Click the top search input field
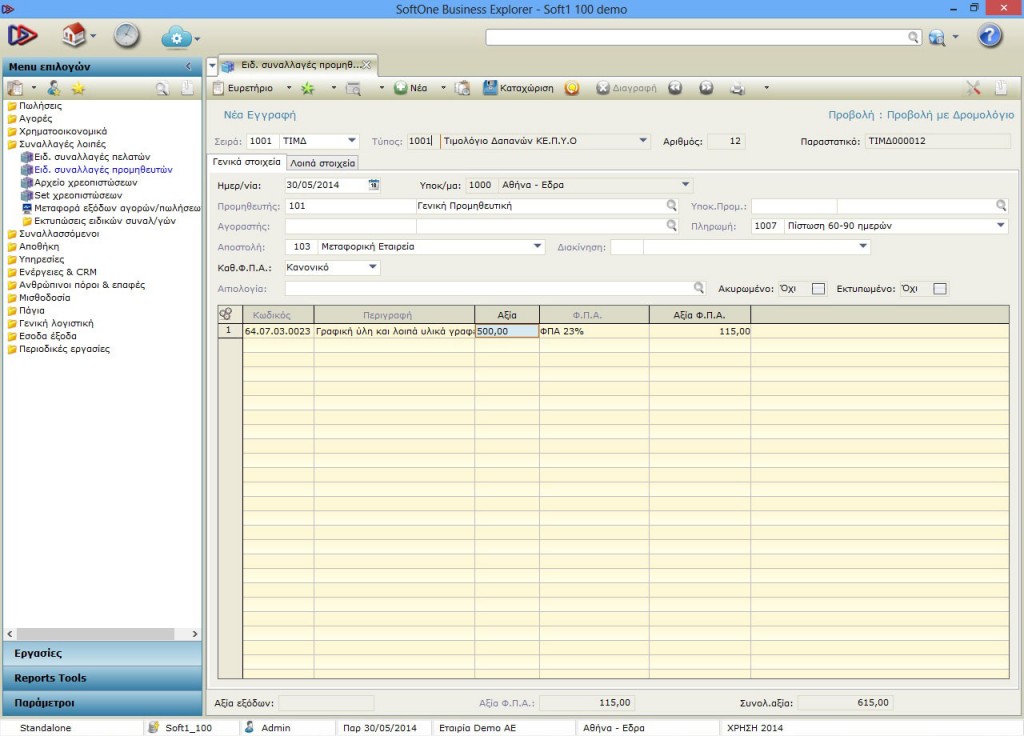1024x736 pixels. [x=697, y=37]
